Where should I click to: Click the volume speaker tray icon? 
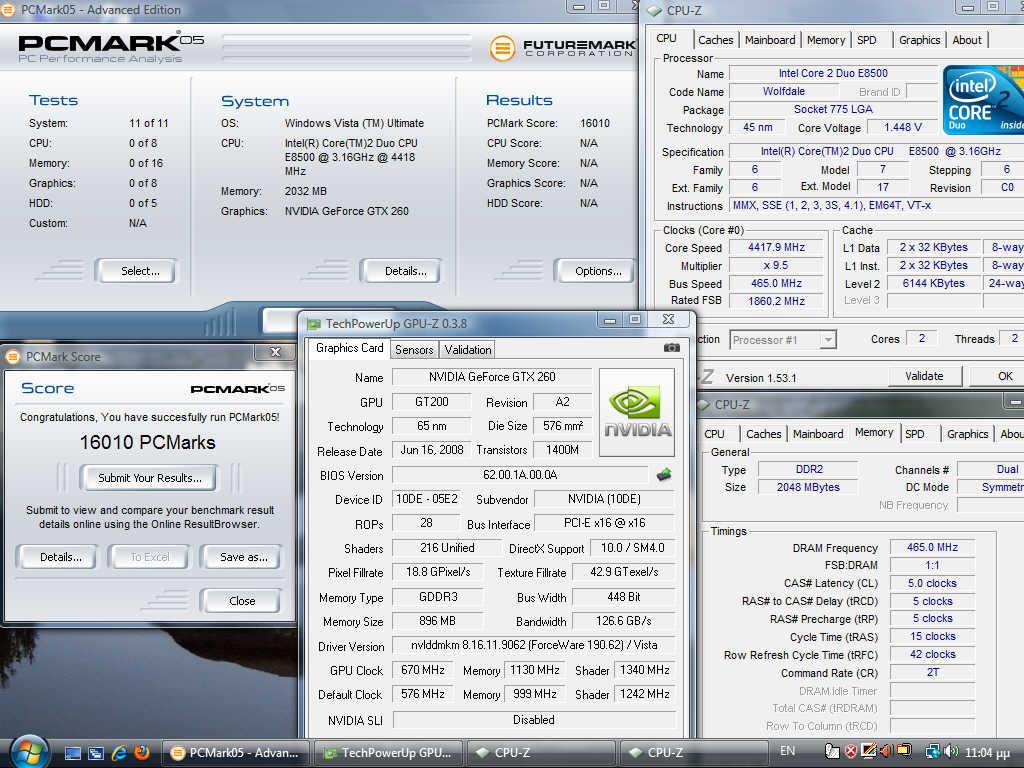click(x=952, y=751)
